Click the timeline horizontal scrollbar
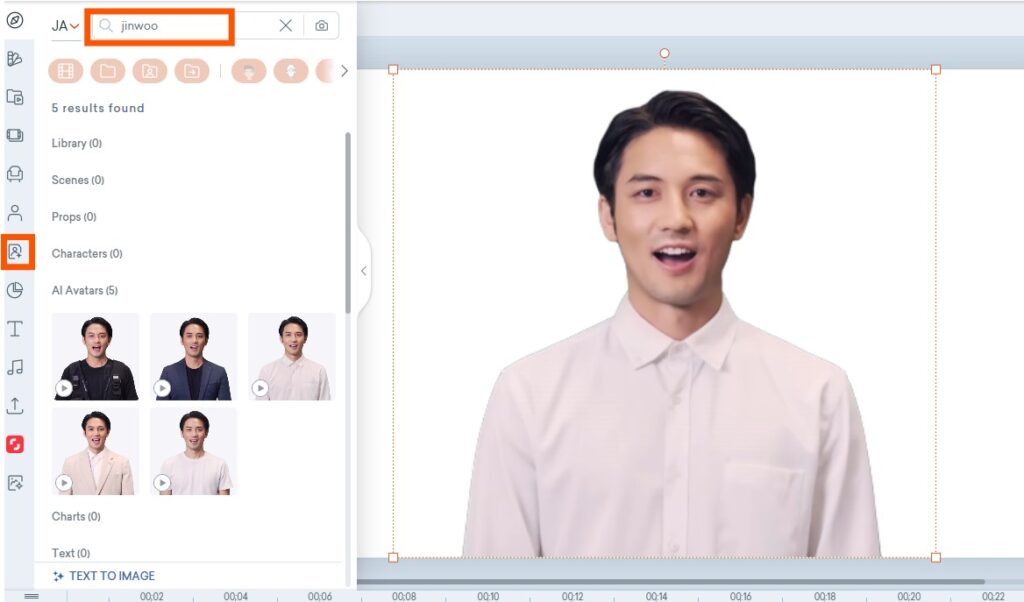This screenshot has width=1024, height=602. coord(670,581)
